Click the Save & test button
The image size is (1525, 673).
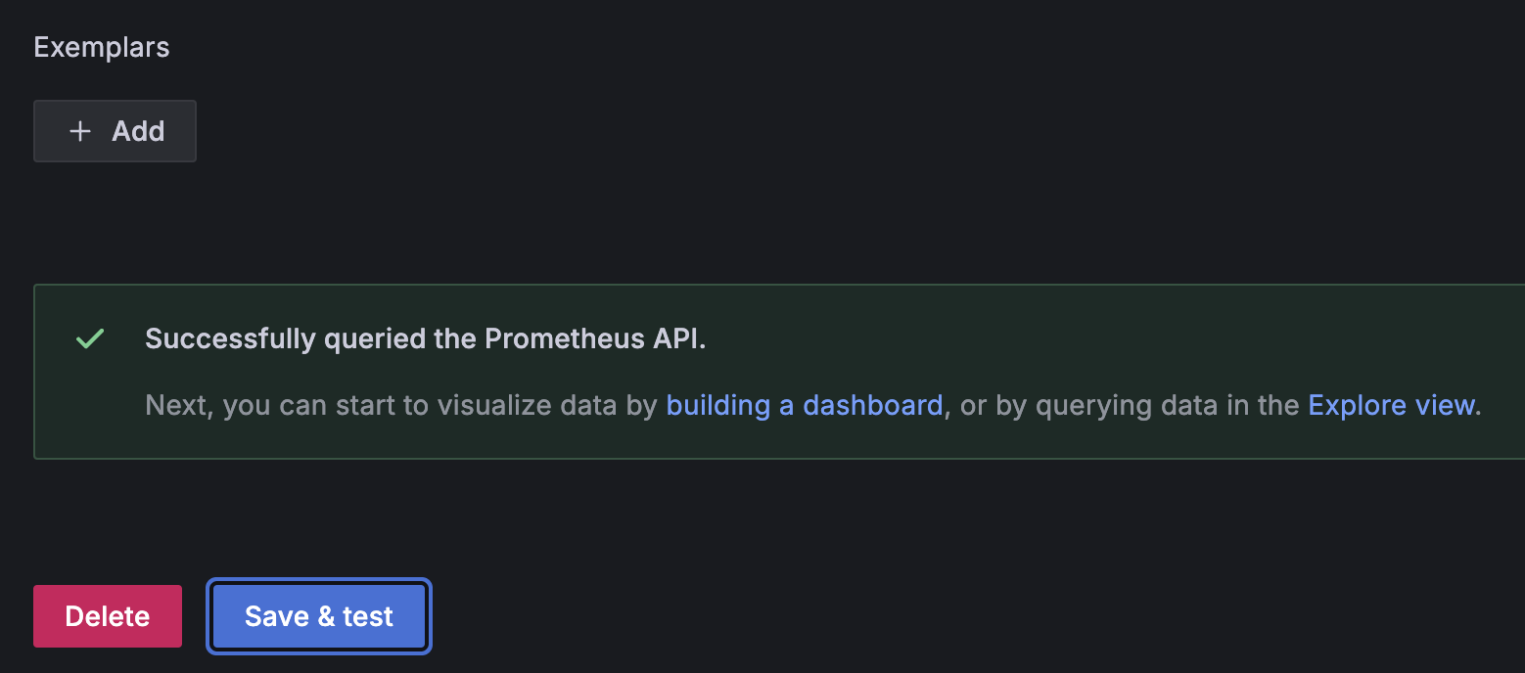[x=319, y=616]
